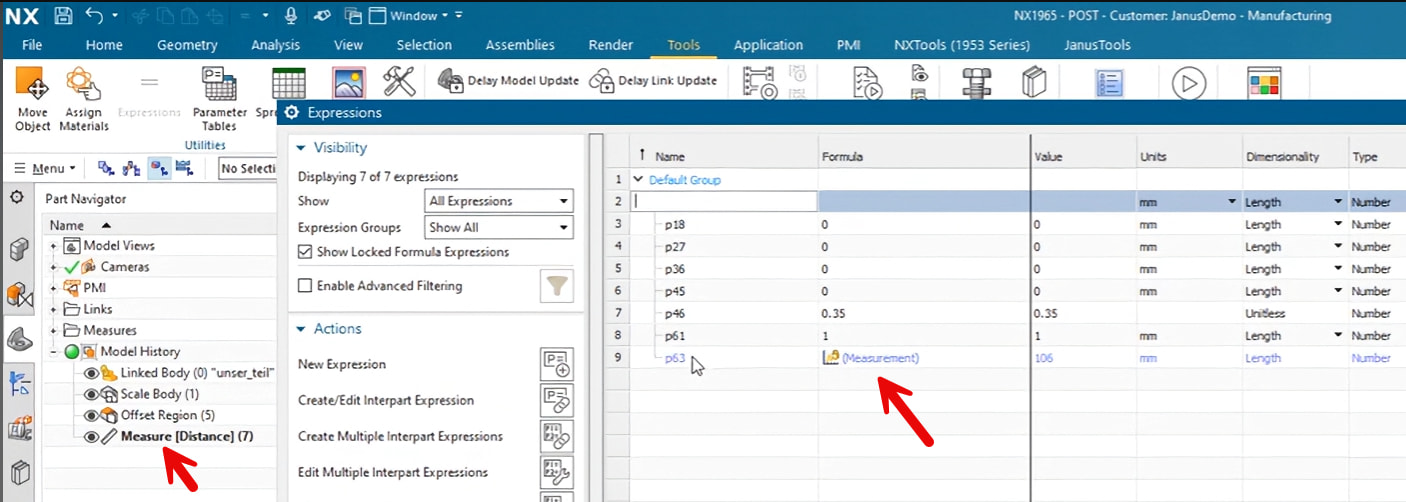Click Create/Edit Interpart Expression icon
This screenshot has width=1406, height=502.
coord(556,400)
